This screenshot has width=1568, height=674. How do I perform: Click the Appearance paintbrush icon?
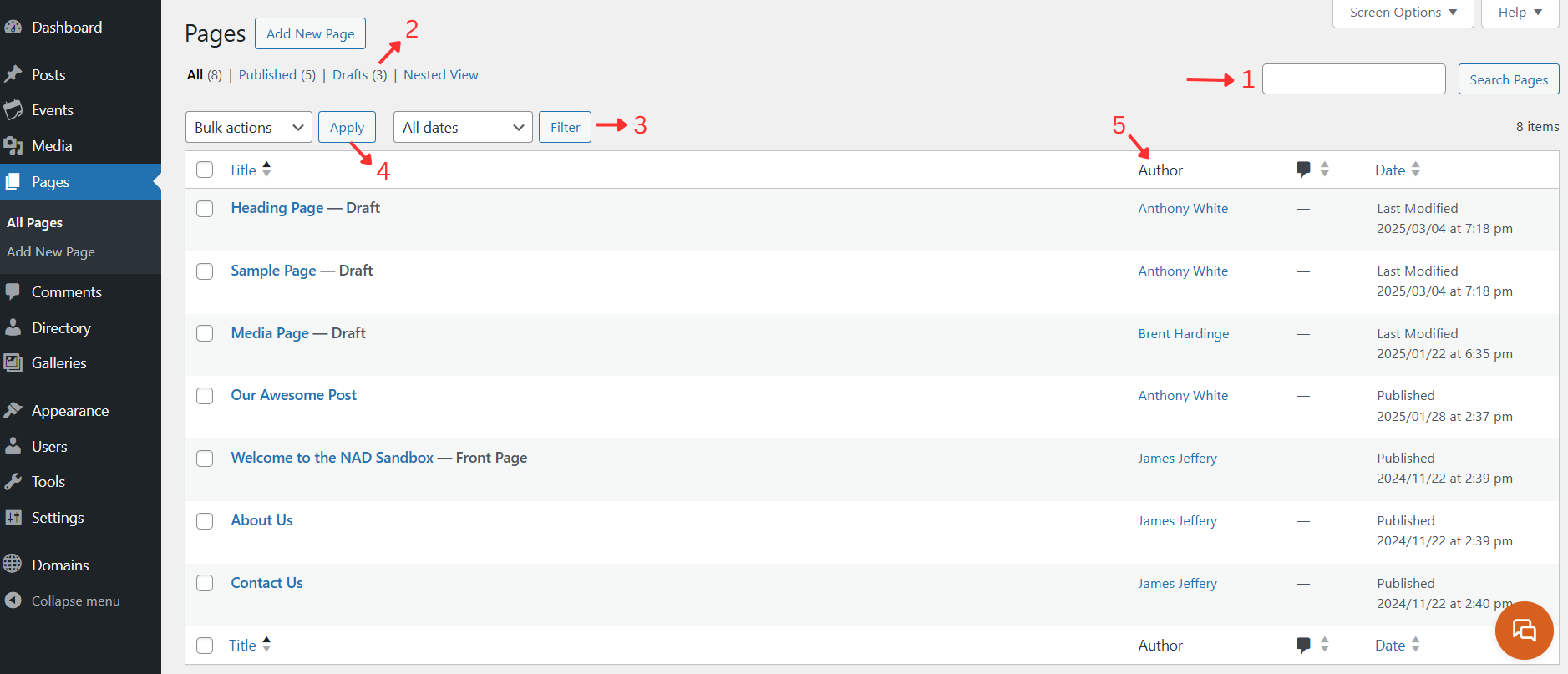[13, 410]
